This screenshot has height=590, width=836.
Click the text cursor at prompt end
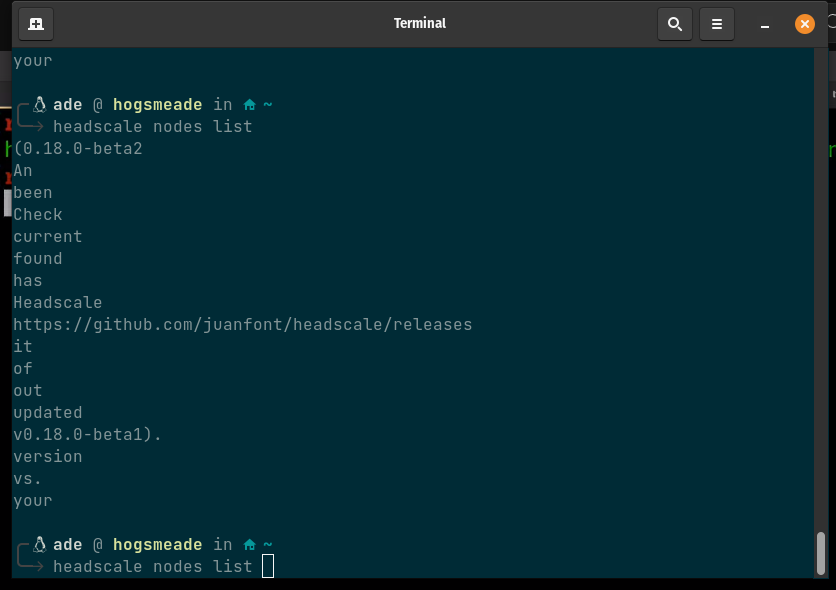[x=268, y=566]
